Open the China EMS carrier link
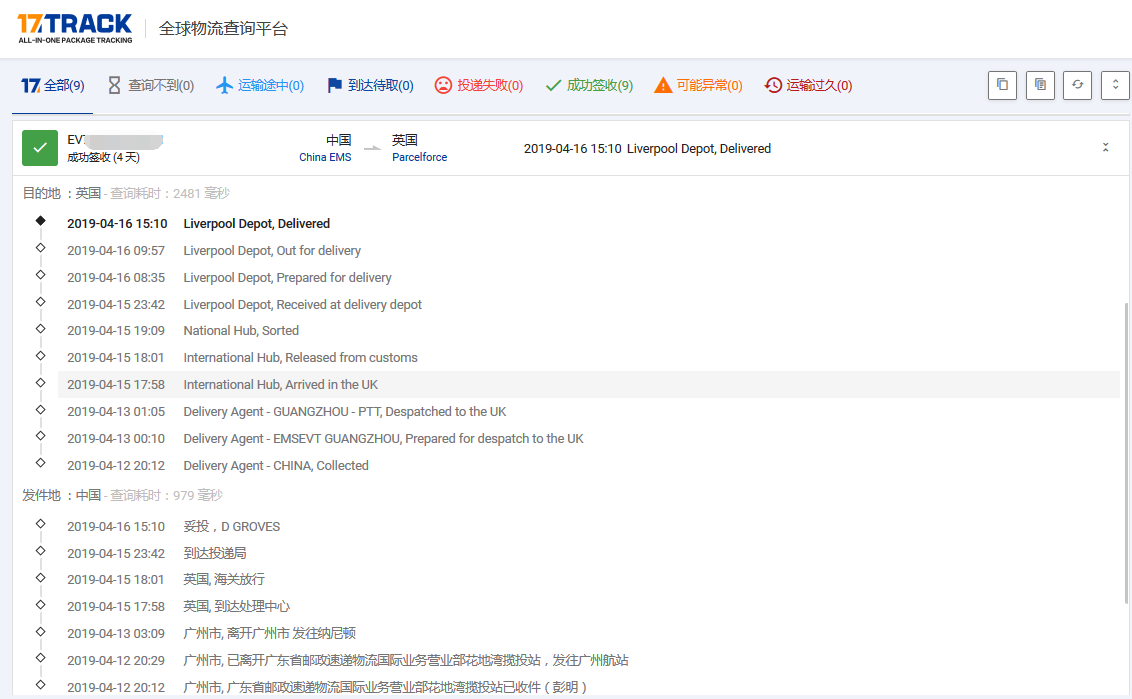This screenshot has width=1132, height=699. [325, 157]
